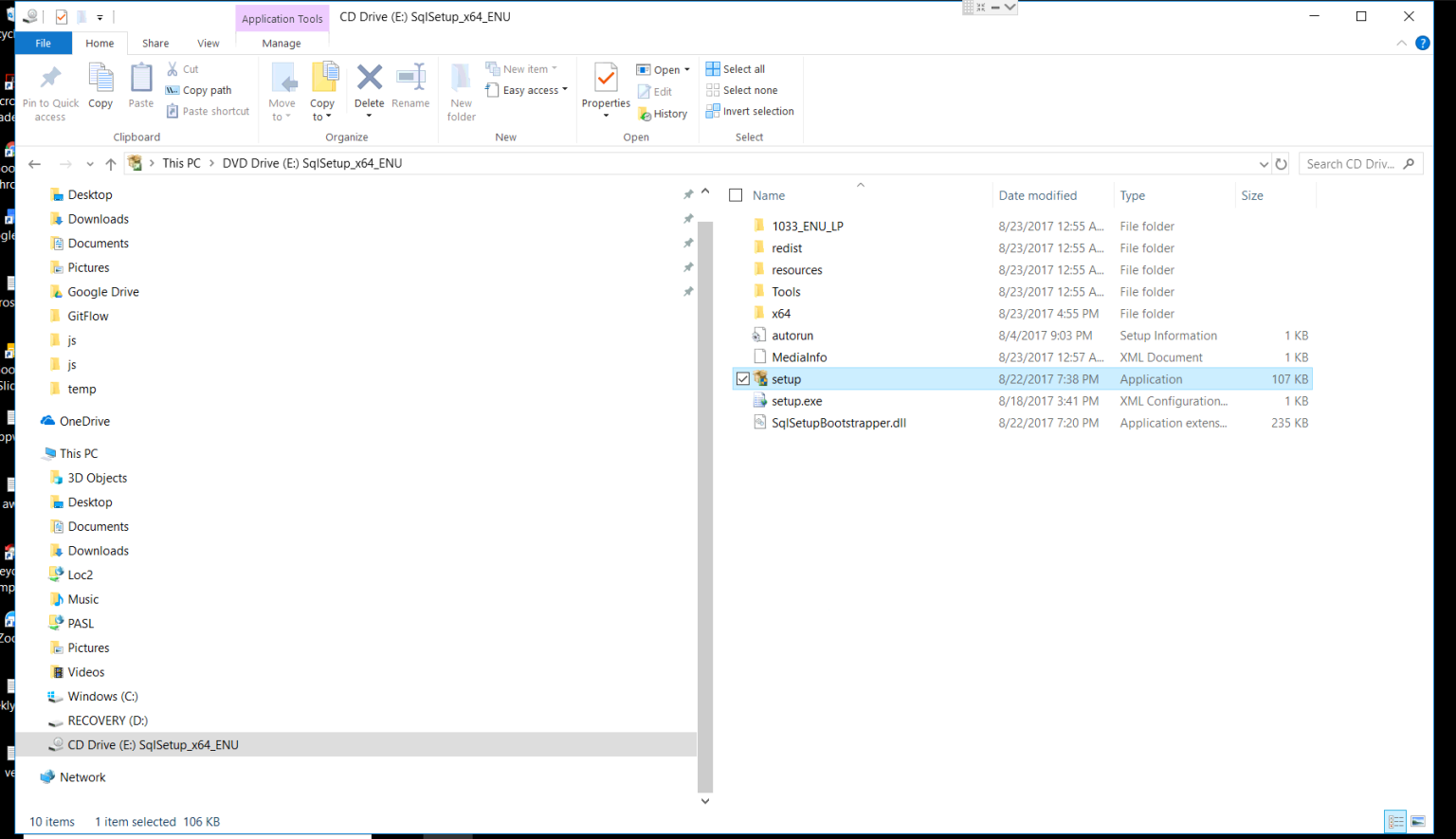Click the Select all button
The height and width of the screenshot is (839, 1456).
tap(736, 69)
